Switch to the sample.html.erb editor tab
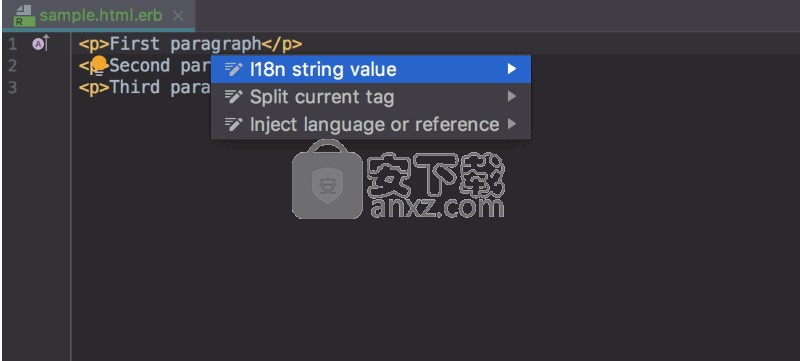This screenshot has width=800, height=361. click(101, 16)
